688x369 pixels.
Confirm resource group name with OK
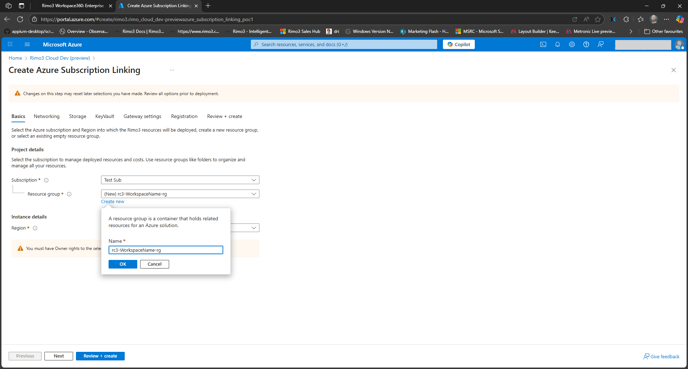(123, 264)
